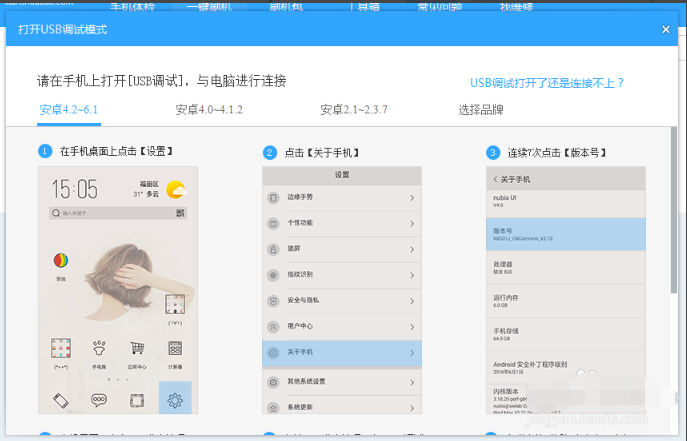The image size is (687, 441).
Task: Click the colorful round app icon
Action: point(61,260)
